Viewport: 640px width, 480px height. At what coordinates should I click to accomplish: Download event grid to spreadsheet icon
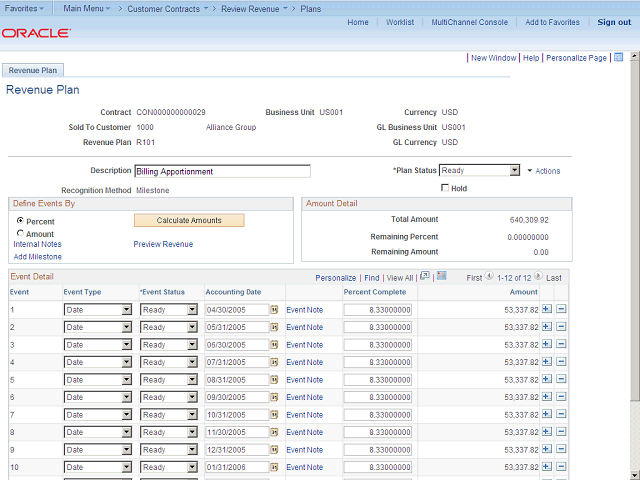click(x=443, y=277)
